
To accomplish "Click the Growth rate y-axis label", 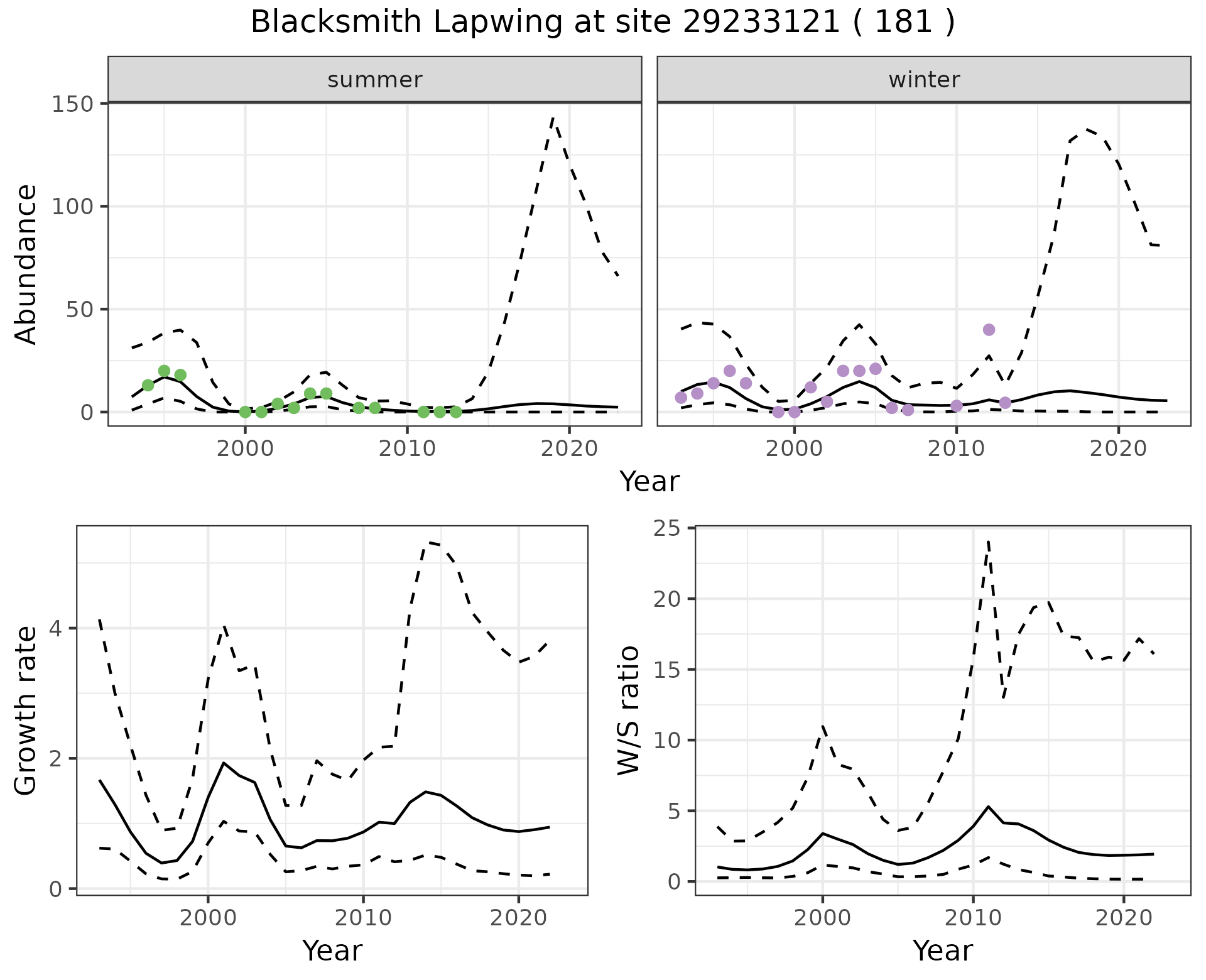I will click(26, 710).
